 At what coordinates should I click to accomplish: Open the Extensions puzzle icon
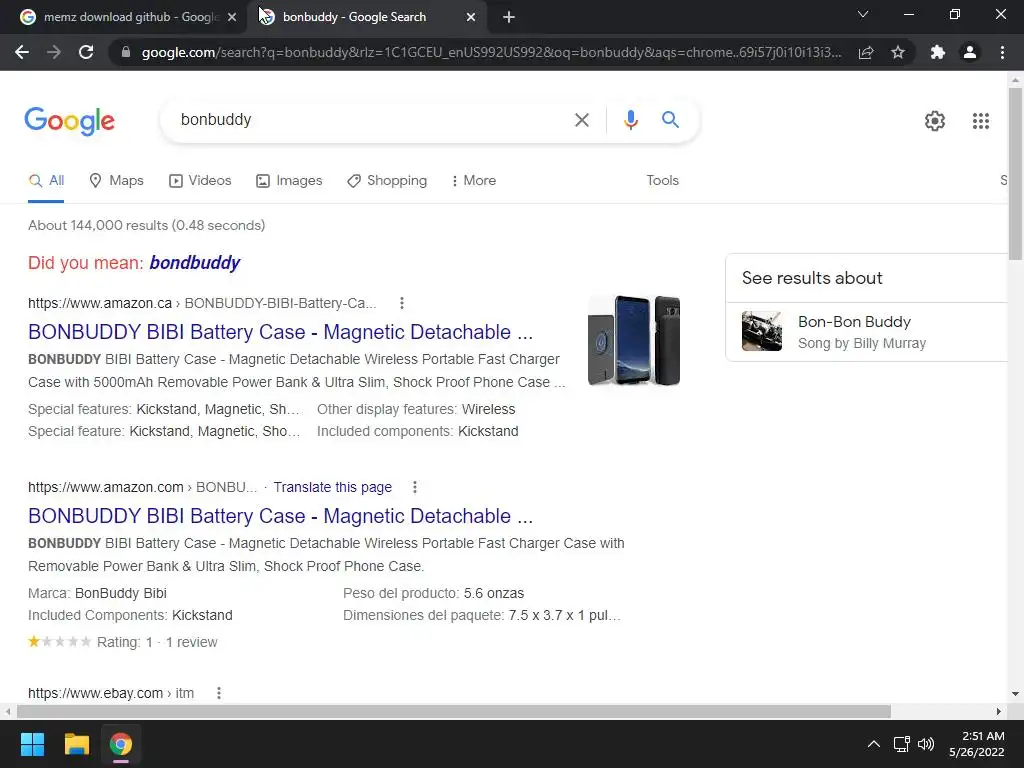click(x=938, y=52)
